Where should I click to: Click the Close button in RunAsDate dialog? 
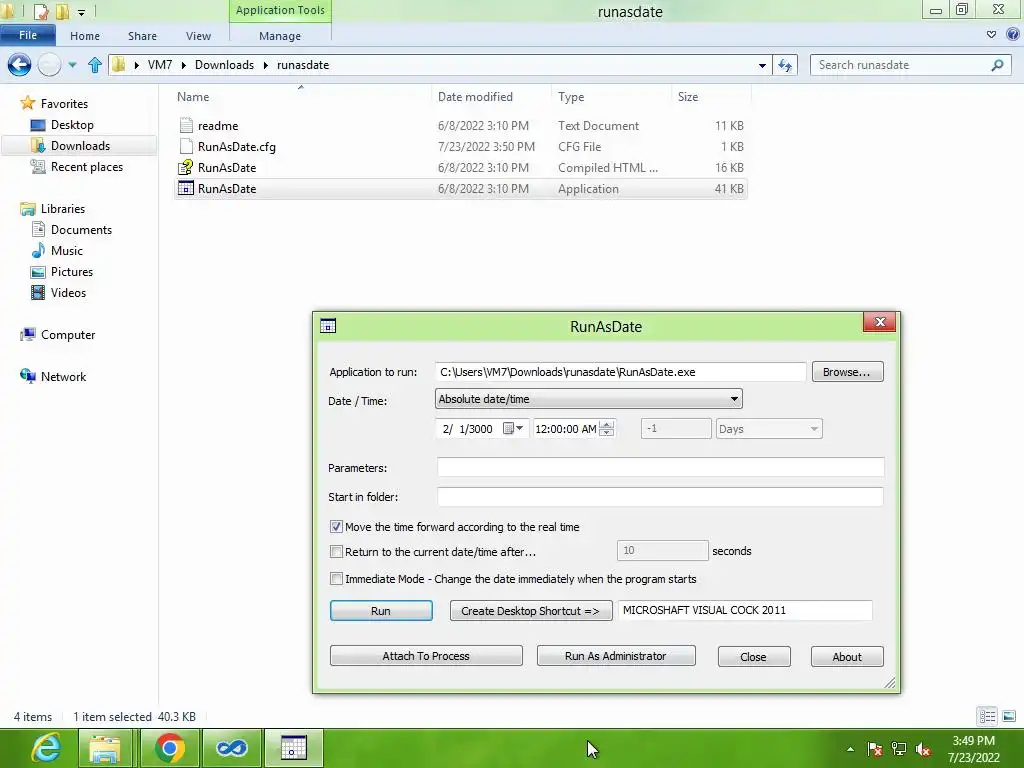click(754, 656)
